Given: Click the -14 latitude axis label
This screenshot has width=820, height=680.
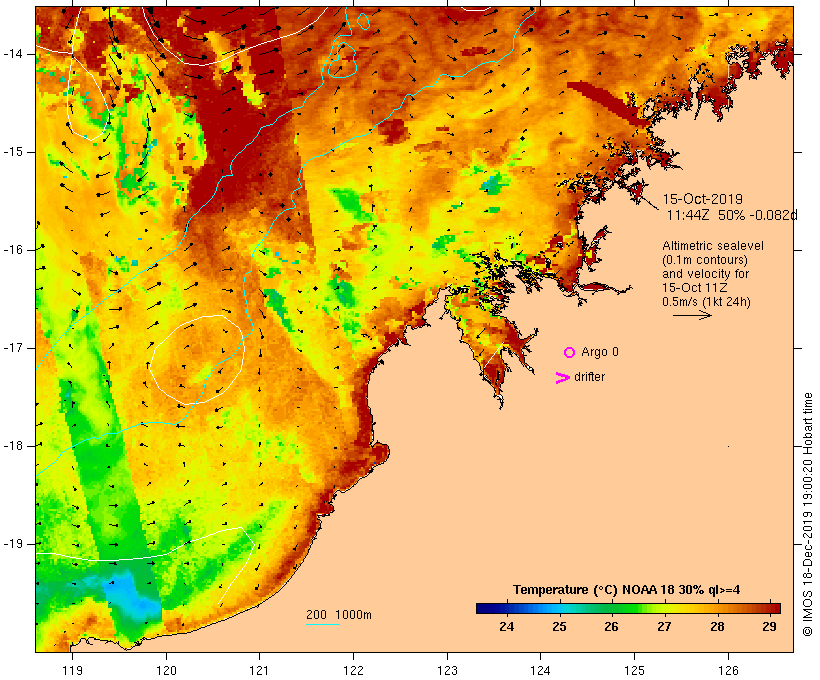Looking at the screenshot, I should (13, 54).
